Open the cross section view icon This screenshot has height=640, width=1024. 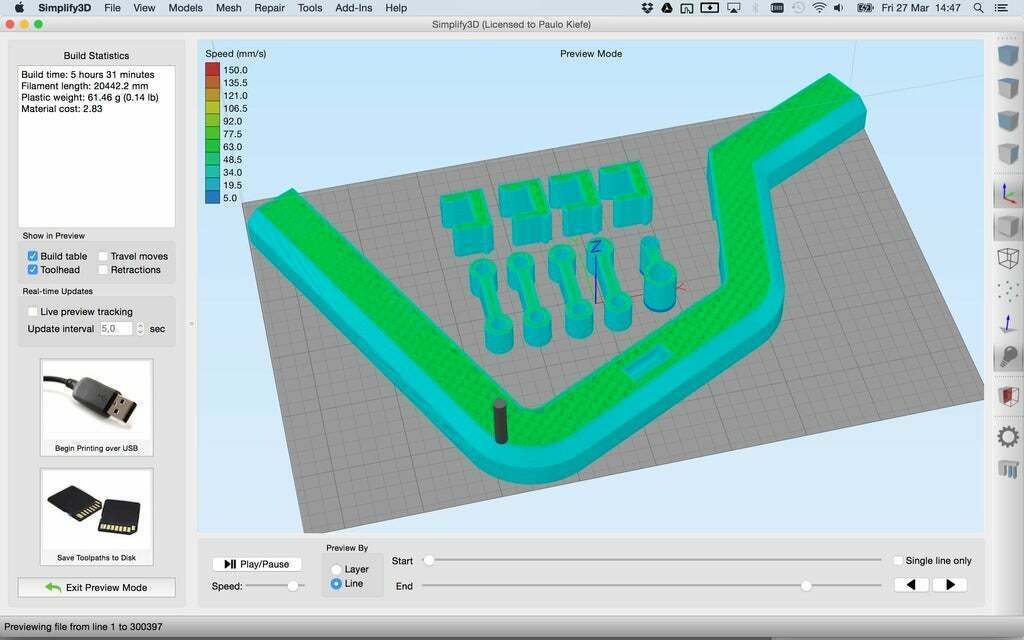1008,396
